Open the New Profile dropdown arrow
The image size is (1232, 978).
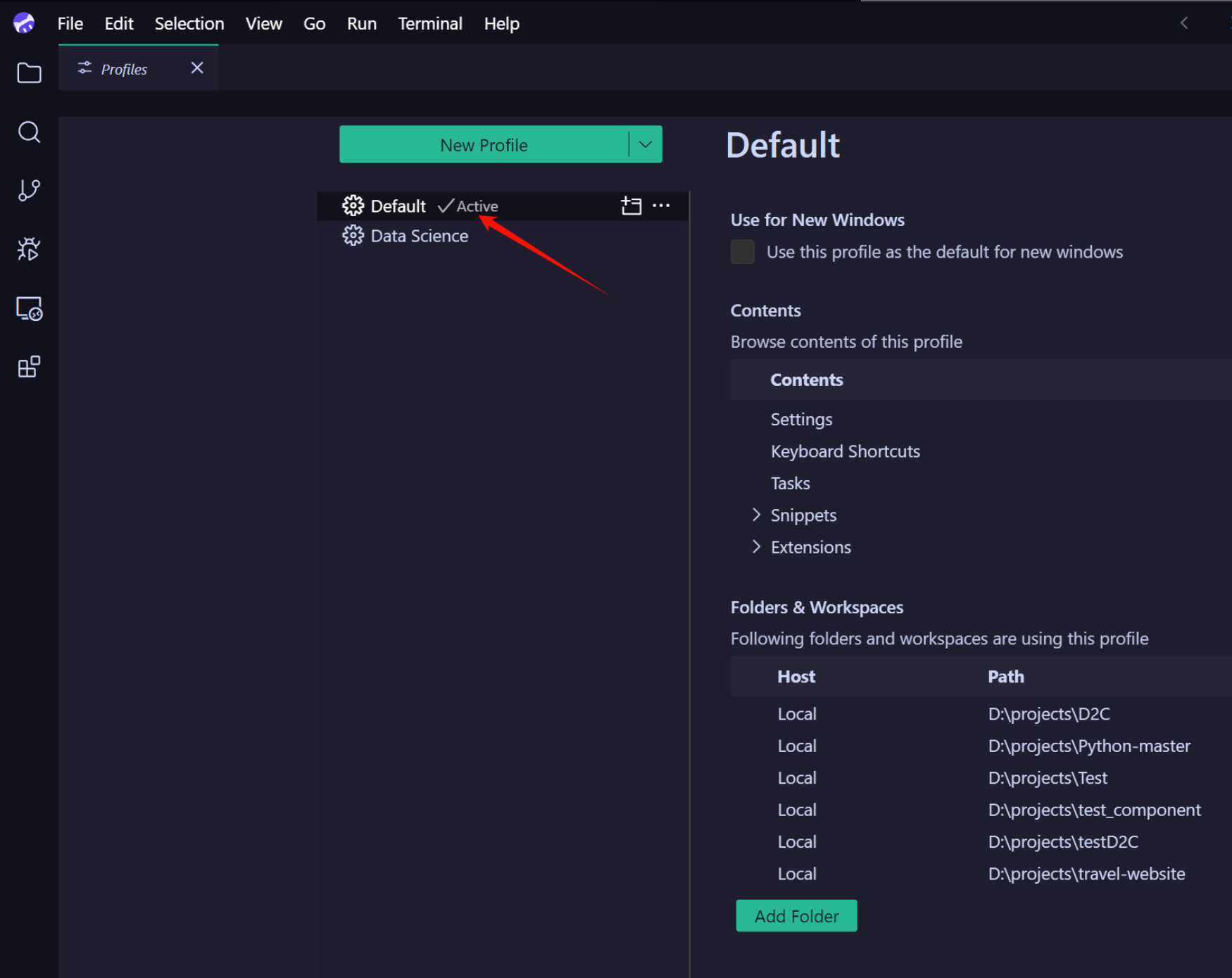(x=644, y=144)
